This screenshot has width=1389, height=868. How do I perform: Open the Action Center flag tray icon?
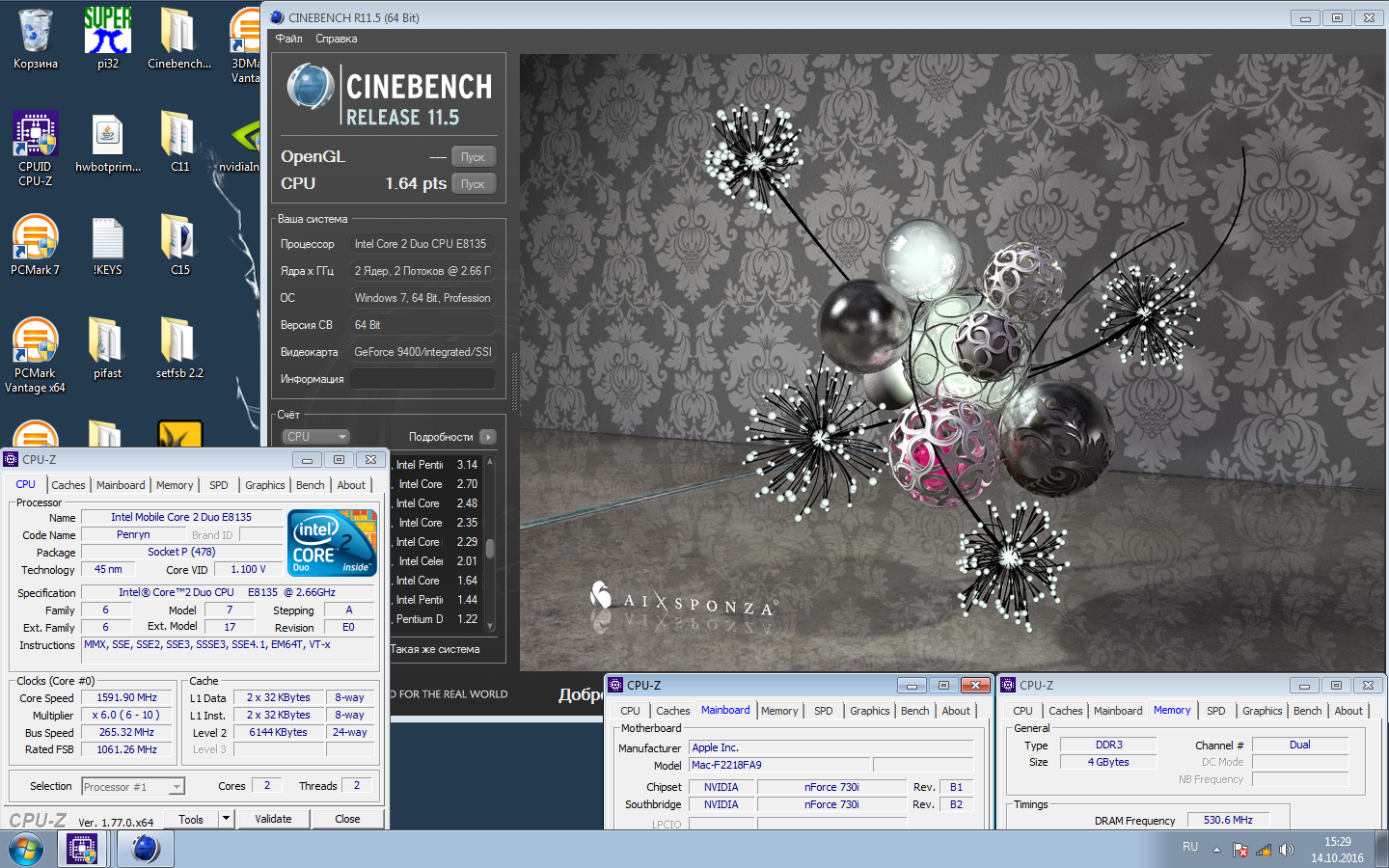click(1240, 850)
